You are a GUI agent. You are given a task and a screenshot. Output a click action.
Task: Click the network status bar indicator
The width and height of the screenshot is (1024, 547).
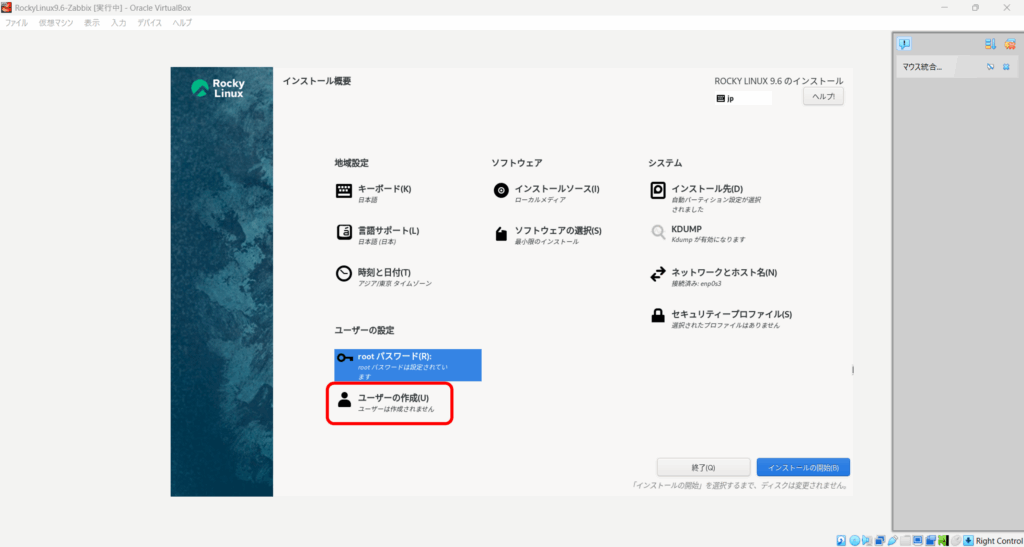pyautogui.click(x=880, y=540)
